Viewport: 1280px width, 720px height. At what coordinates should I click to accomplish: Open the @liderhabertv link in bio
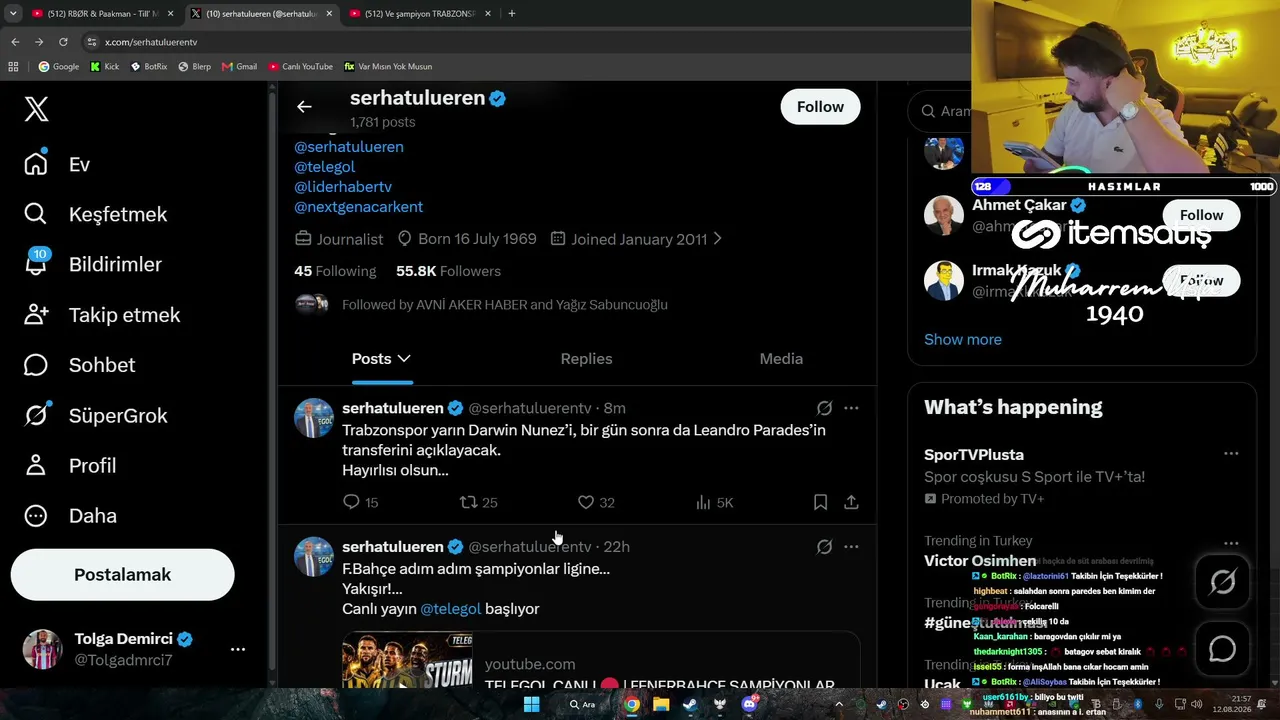[343, 187]
